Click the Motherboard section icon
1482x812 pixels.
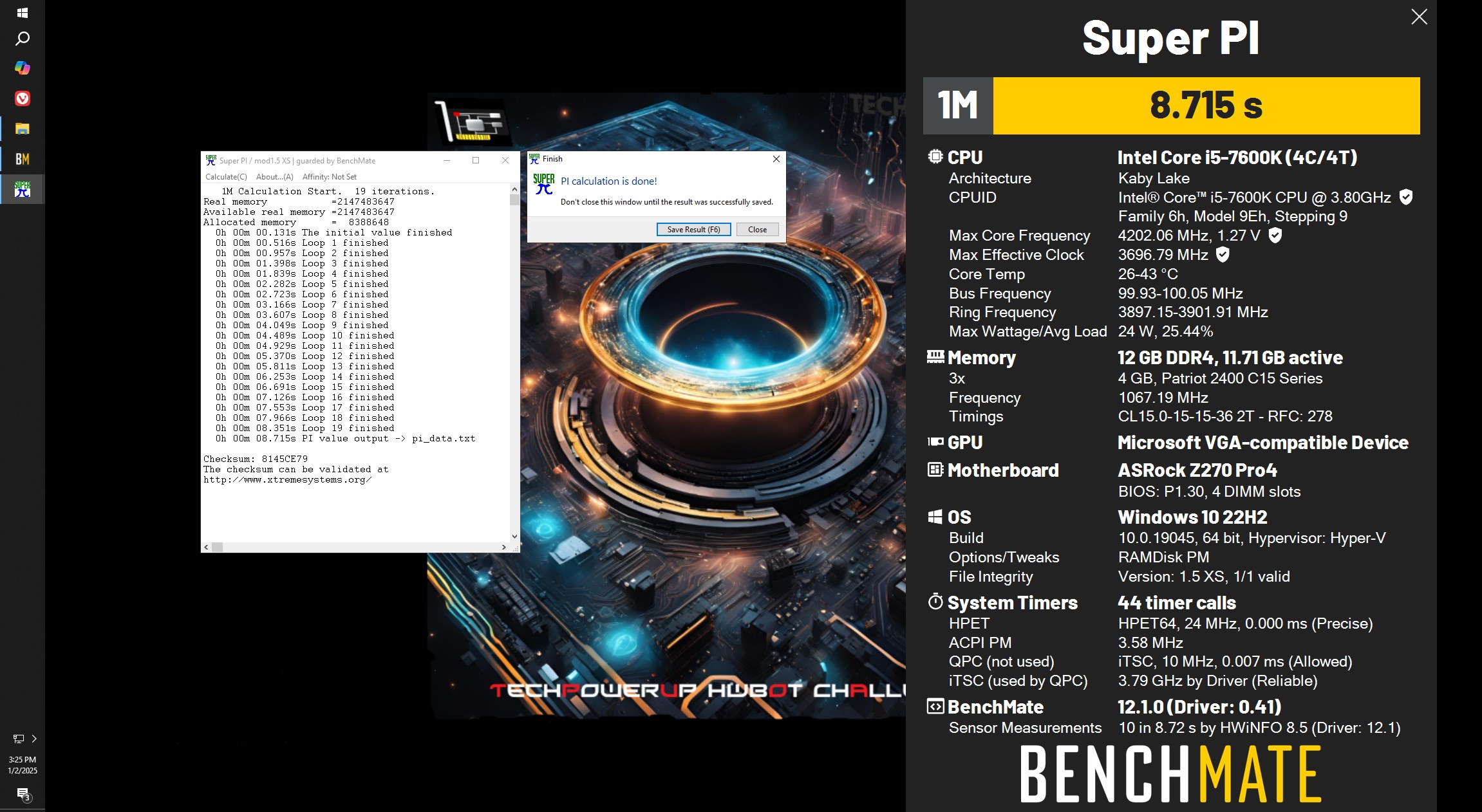point(935,469)
